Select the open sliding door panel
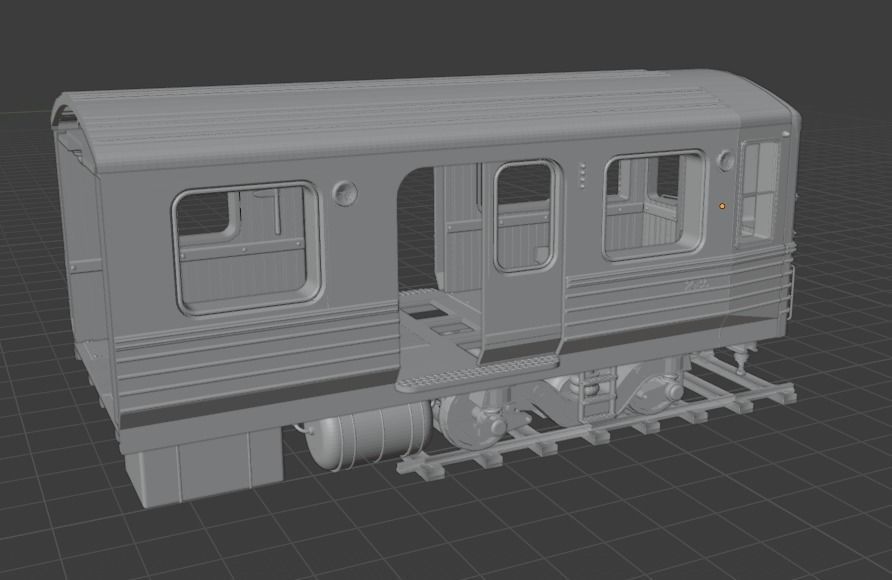 click(x=522, y=263)
